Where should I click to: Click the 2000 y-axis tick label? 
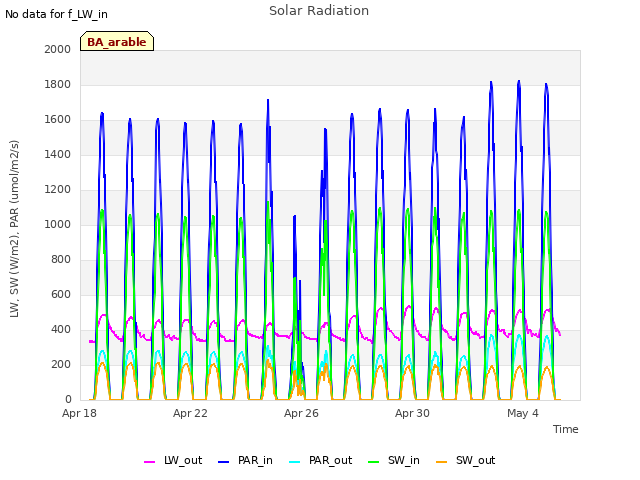(58, 49)
